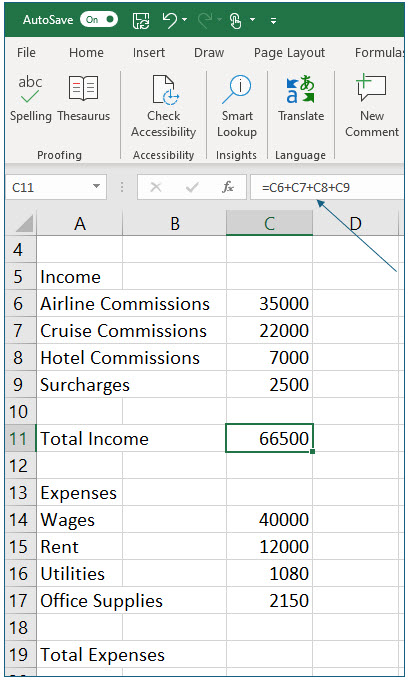Viewport: 410px width, 682px height.
Task: Click the Insert Function fx icon
Action: (228, 187)
